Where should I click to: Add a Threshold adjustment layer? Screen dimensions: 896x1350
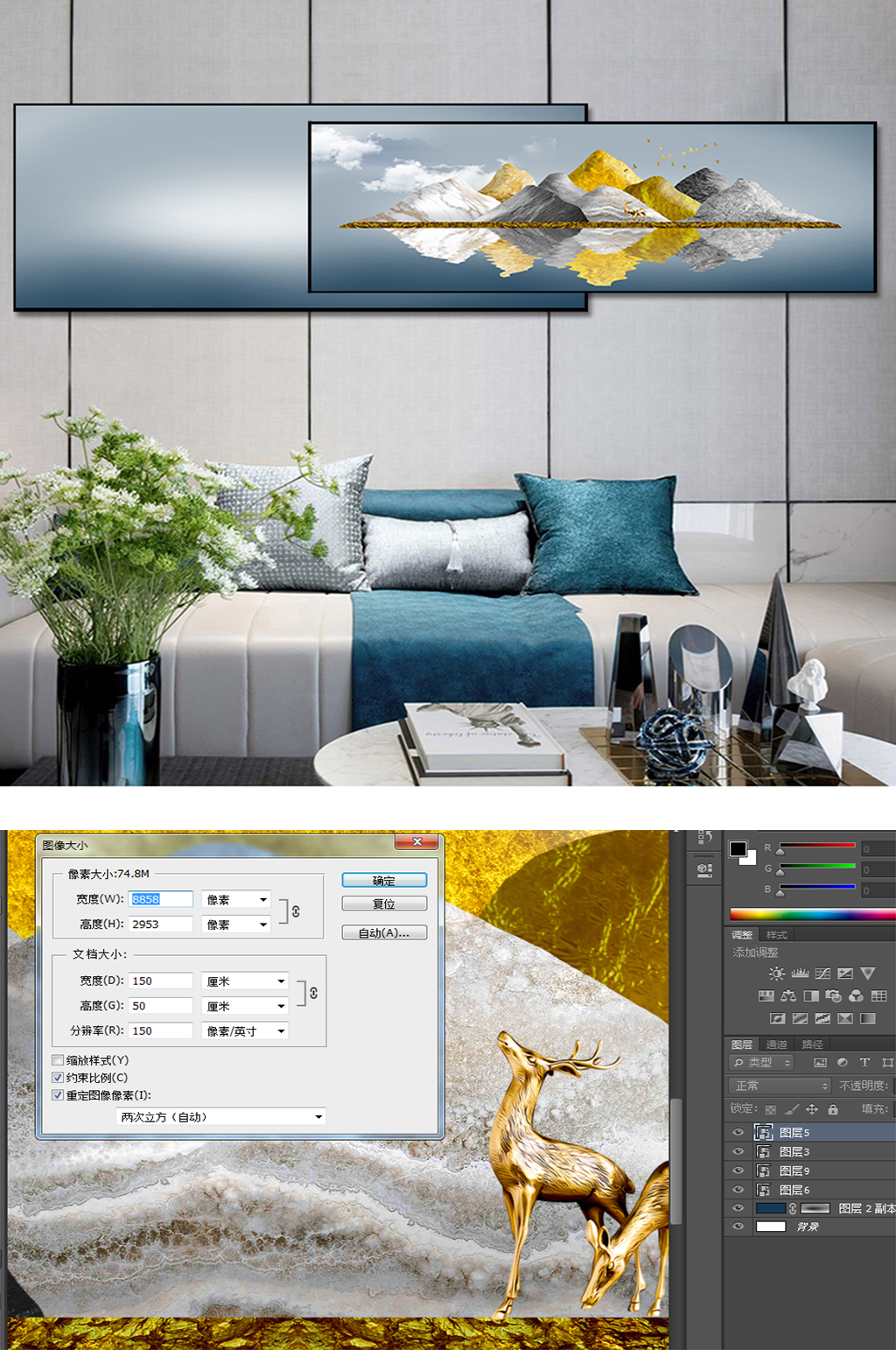coord(822,1018)
